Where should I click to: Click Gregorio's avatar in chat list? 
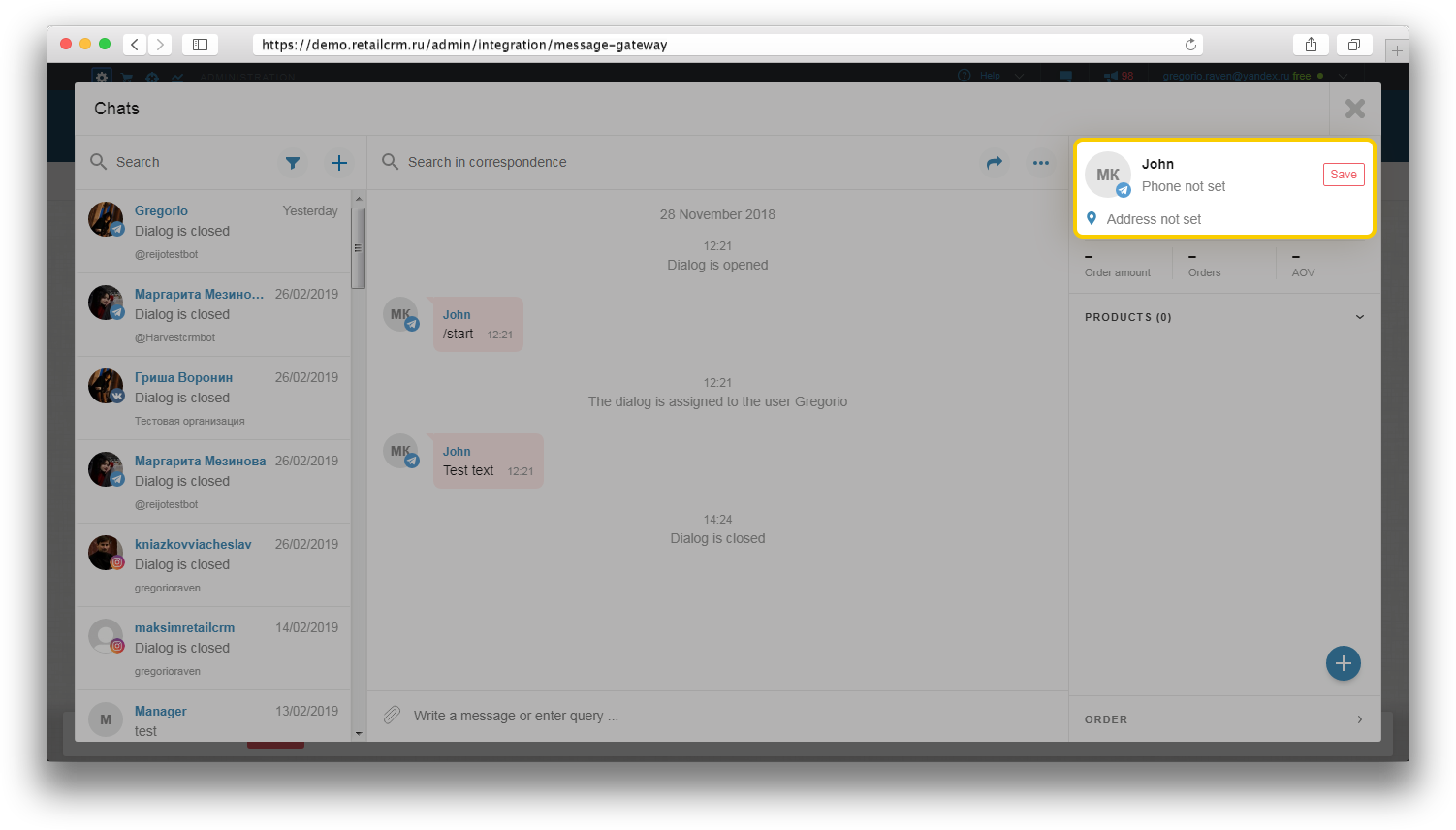(x=106, y=219)
